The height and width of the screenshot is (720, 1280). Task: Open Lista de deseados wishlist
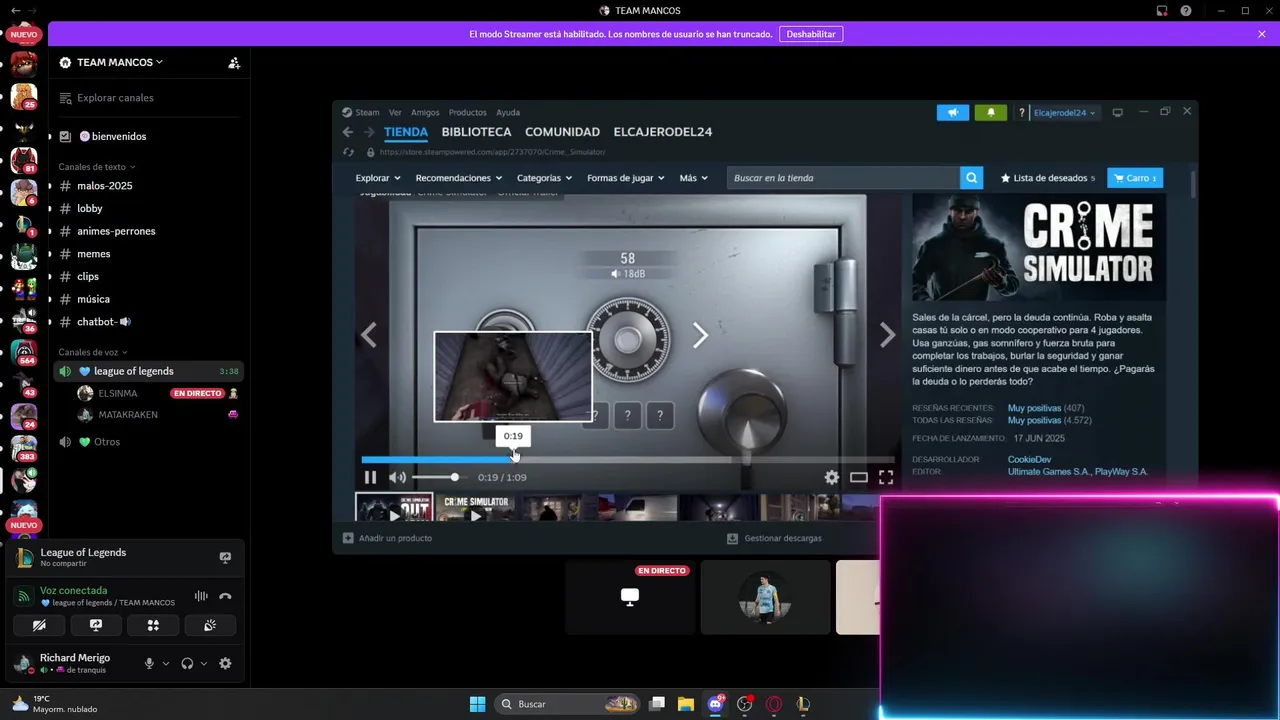(1047, 178)
